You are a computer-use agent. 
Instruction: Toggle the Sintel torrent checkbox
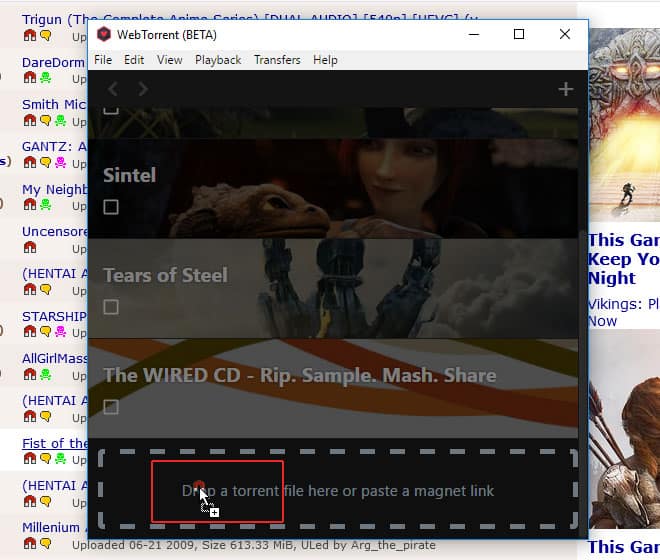[x=111, y=207]
